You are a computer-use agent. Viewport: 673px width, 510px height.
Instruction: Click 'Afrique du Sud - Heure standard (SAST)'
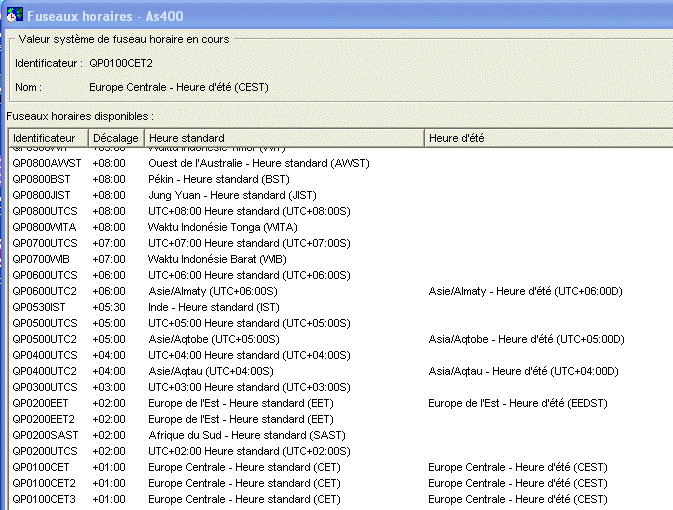click(x=247, y=435)
